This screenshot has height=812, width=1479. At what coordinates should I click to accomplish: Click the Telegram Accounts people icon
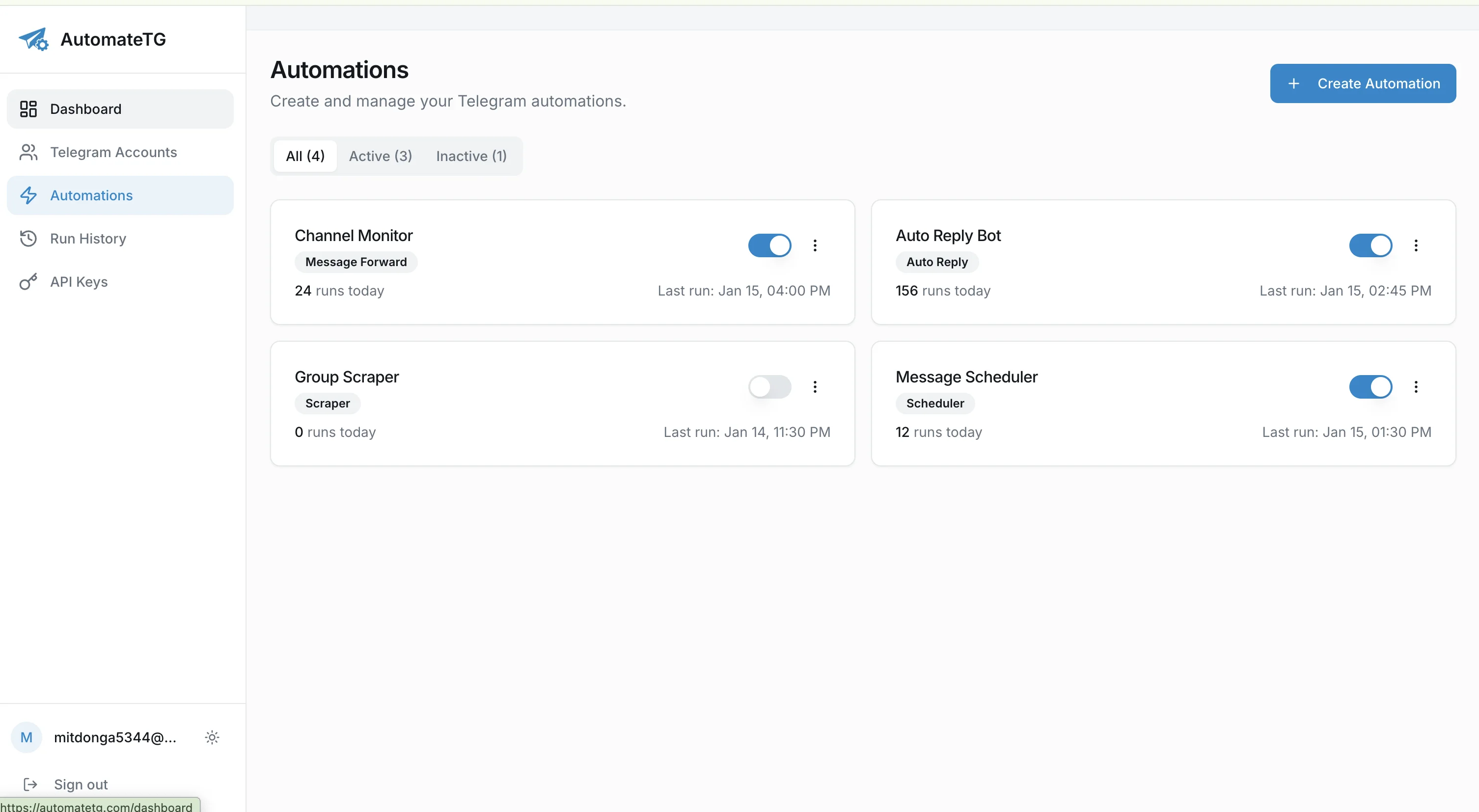pyautogui.click(x=28, y=152)
